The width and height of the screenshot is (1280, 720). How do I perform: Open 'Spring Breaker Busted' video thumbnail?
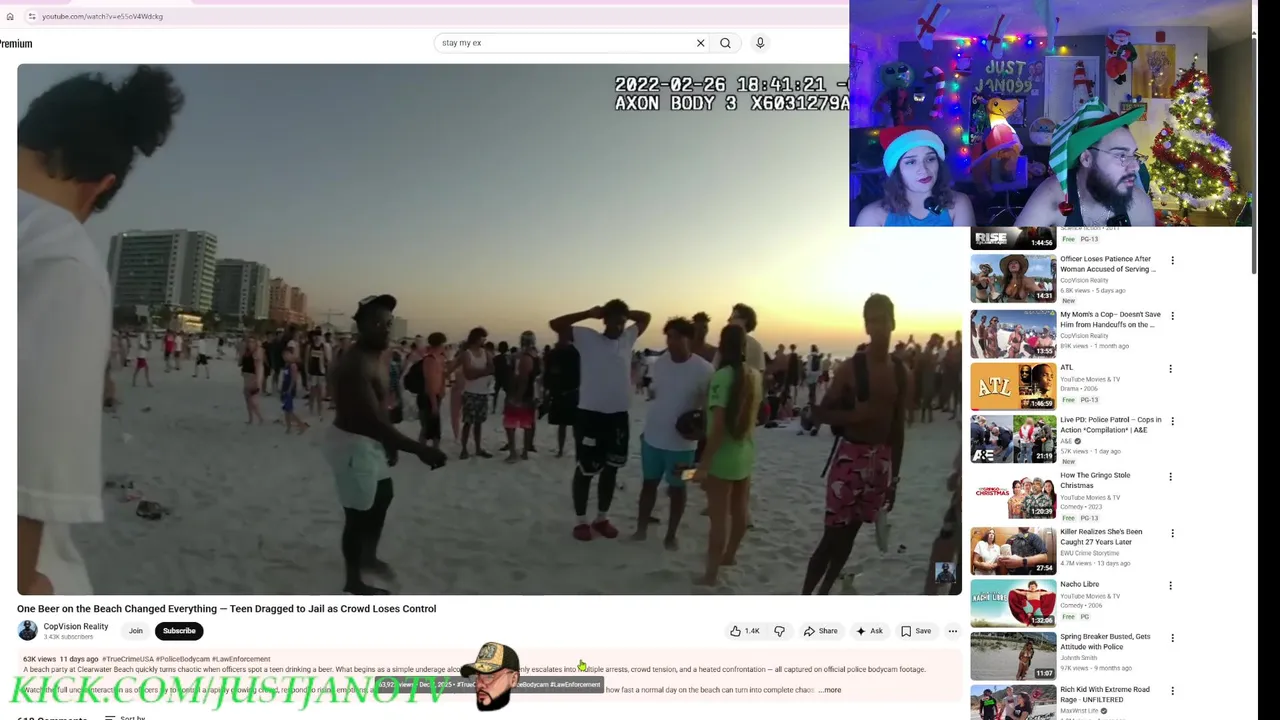point(1013,655)
